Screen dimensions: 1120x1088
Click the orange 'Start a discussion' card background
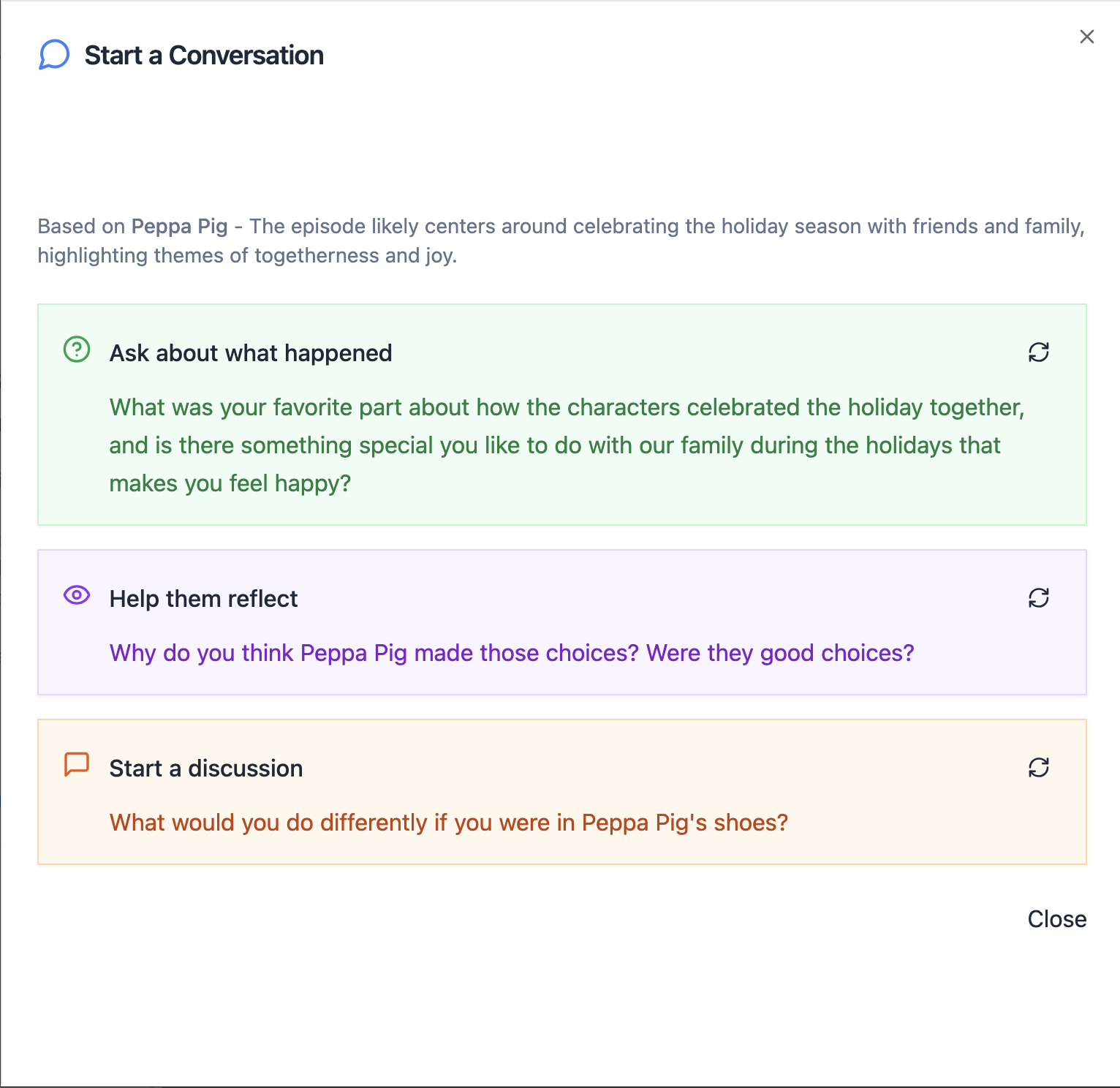point(561,792)
